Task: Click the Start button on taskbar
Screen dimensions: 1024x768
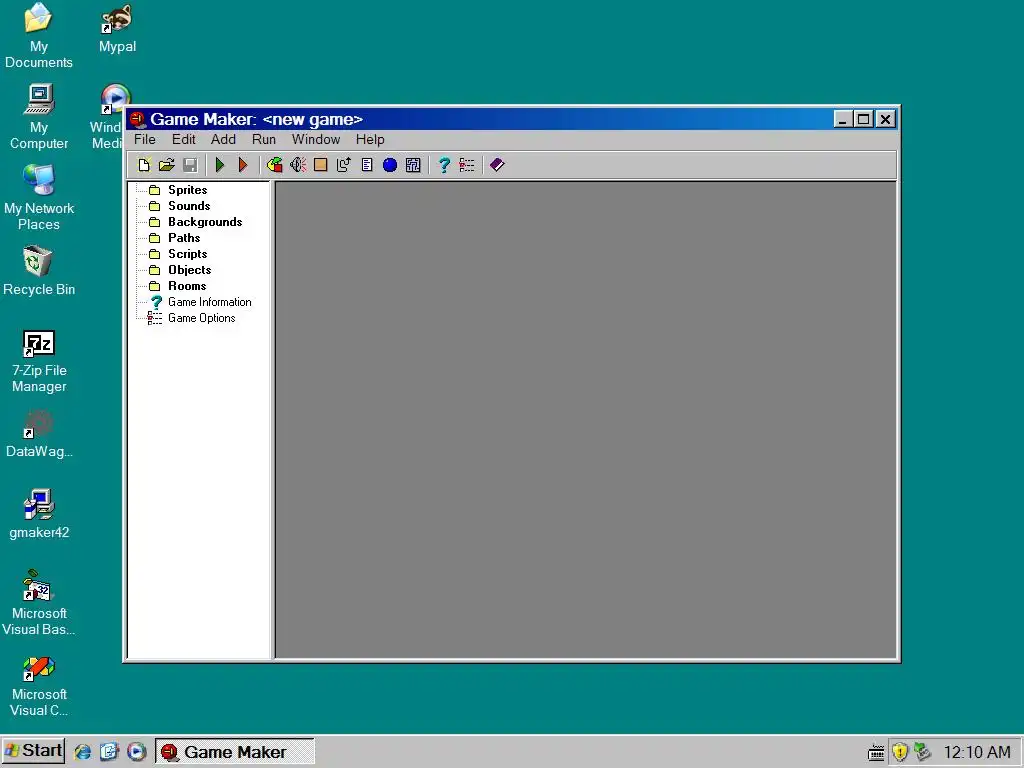Action: pyautogui.click(x=33, y=750)
